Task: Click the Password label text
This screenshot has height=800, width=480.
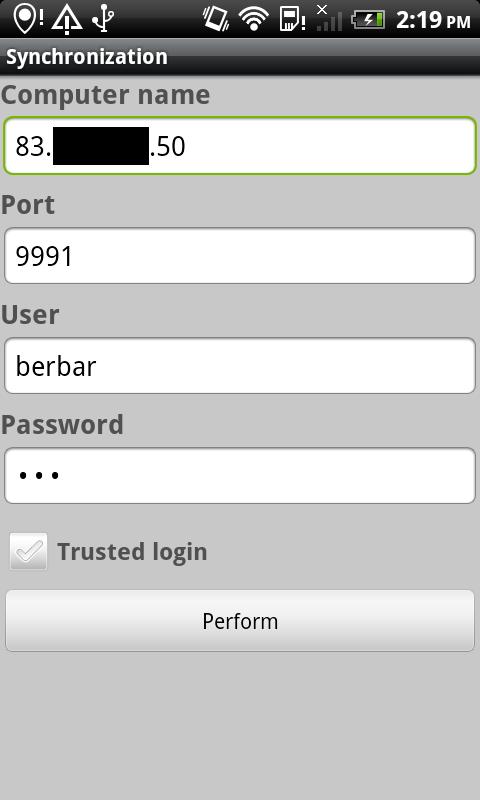Action: click(62, 424)
